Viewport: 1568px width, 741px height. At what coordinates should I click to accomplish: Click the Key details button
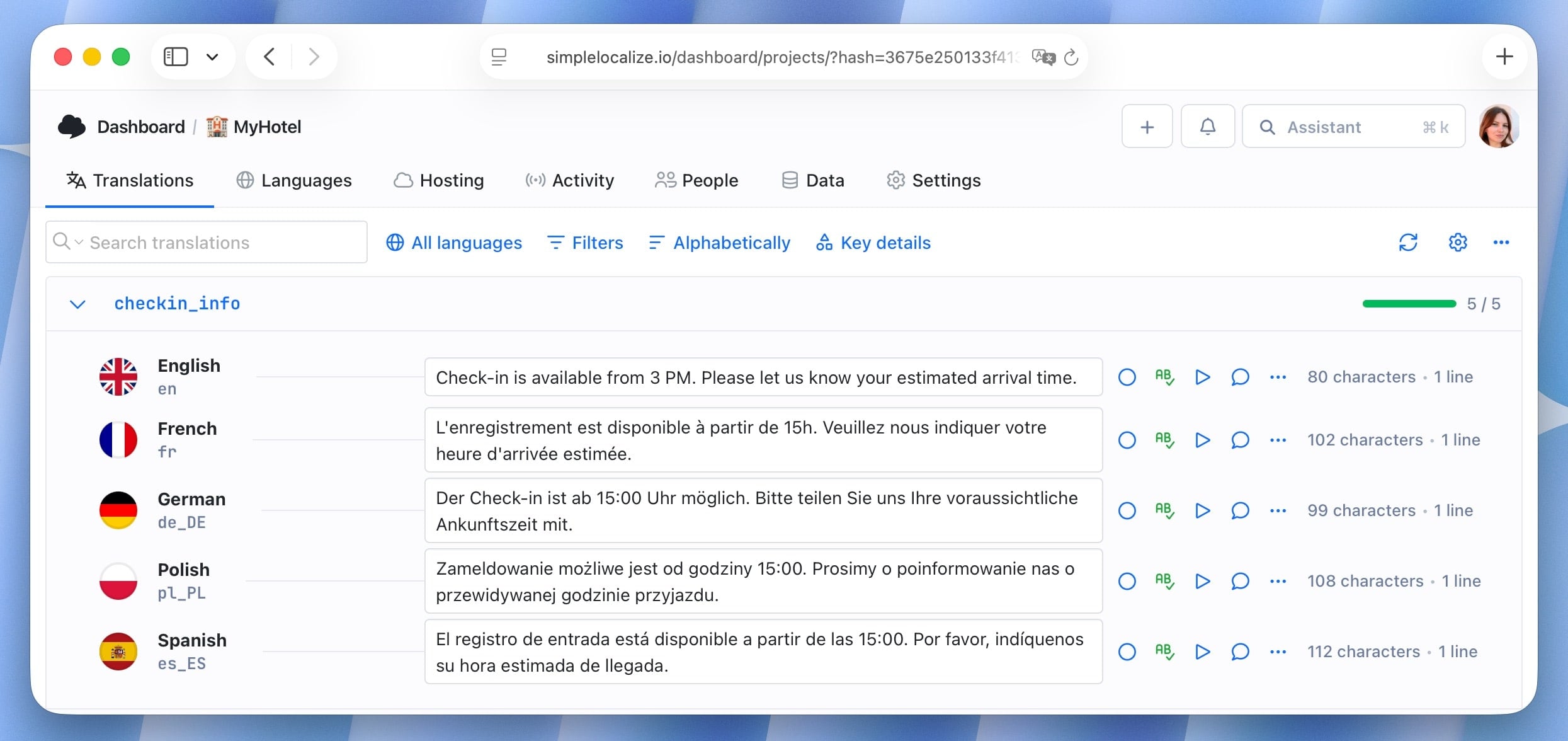[873, 243]
